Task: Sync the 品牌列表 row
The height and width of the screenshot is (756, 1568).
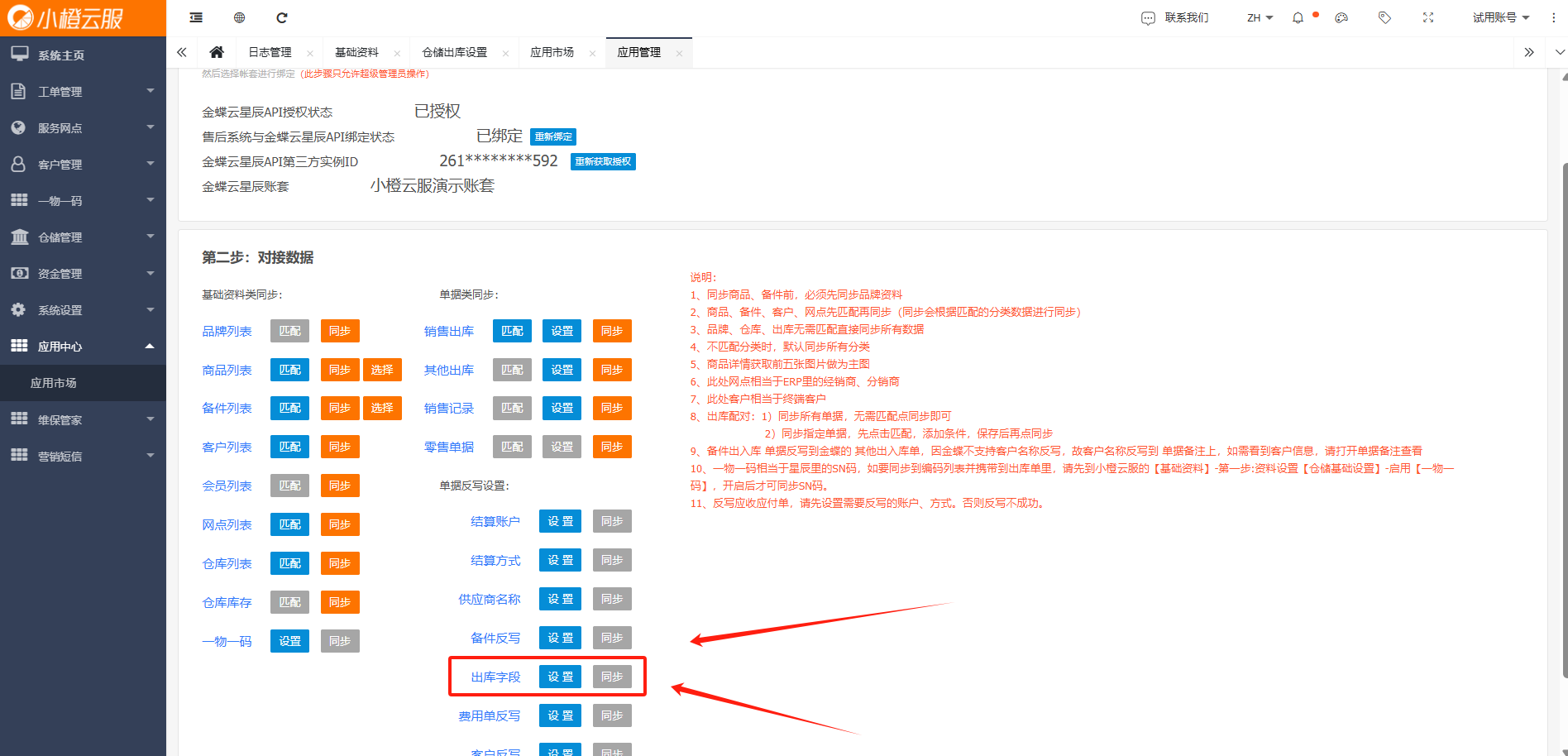Action: (340, 331)
